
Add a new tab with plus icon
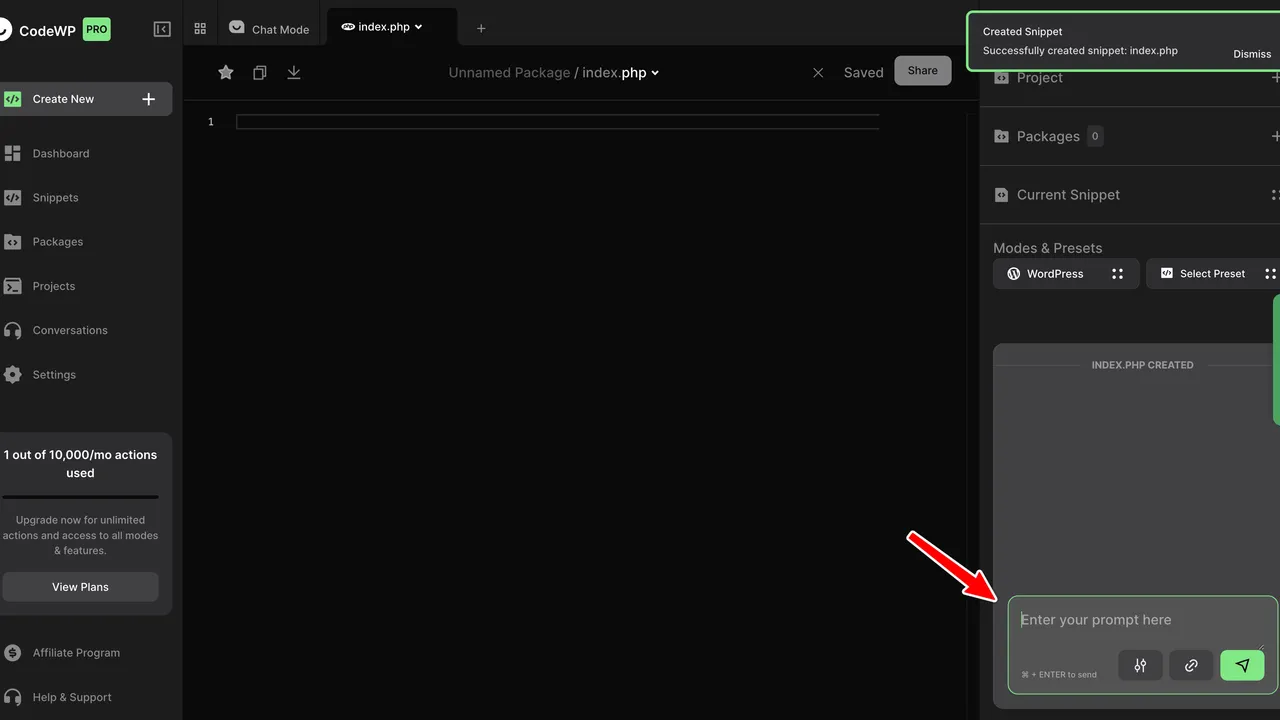tap(481, 28)
